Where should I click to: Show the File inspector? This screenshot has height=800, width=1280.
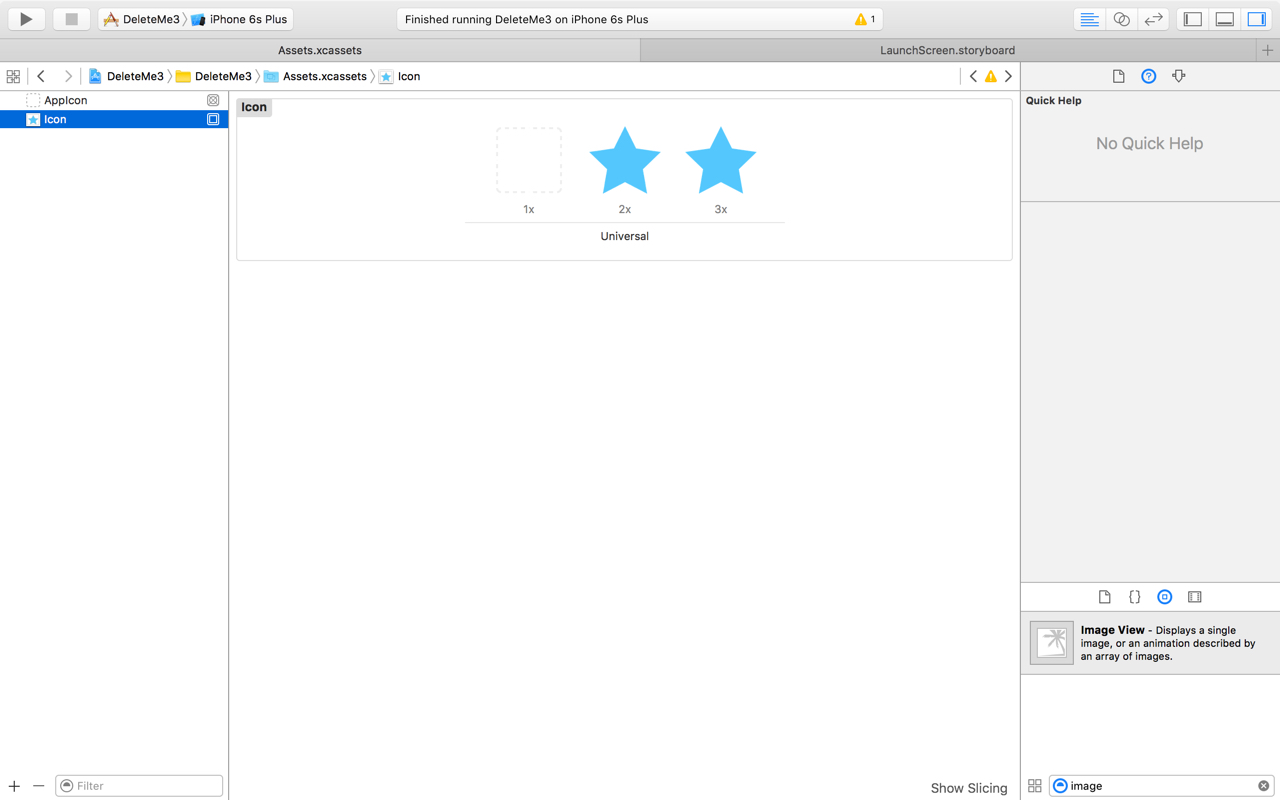(1119, 76)
